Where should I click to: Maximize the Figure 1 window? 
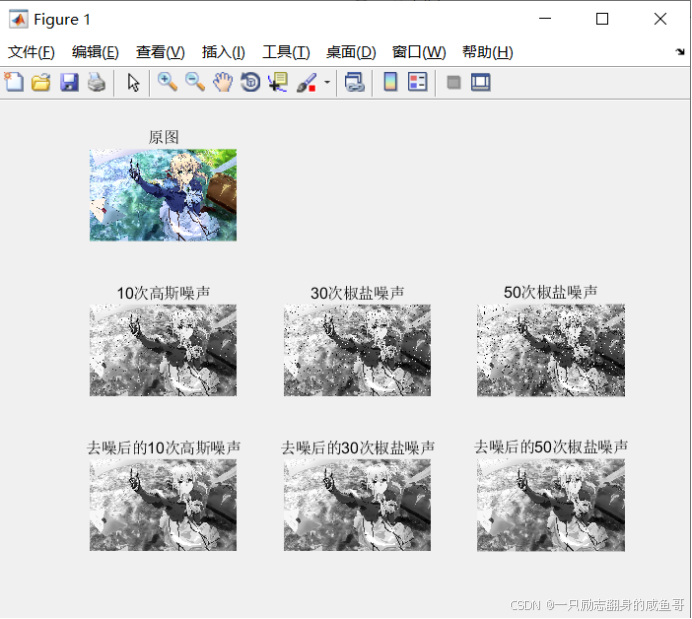coord(602,19)
